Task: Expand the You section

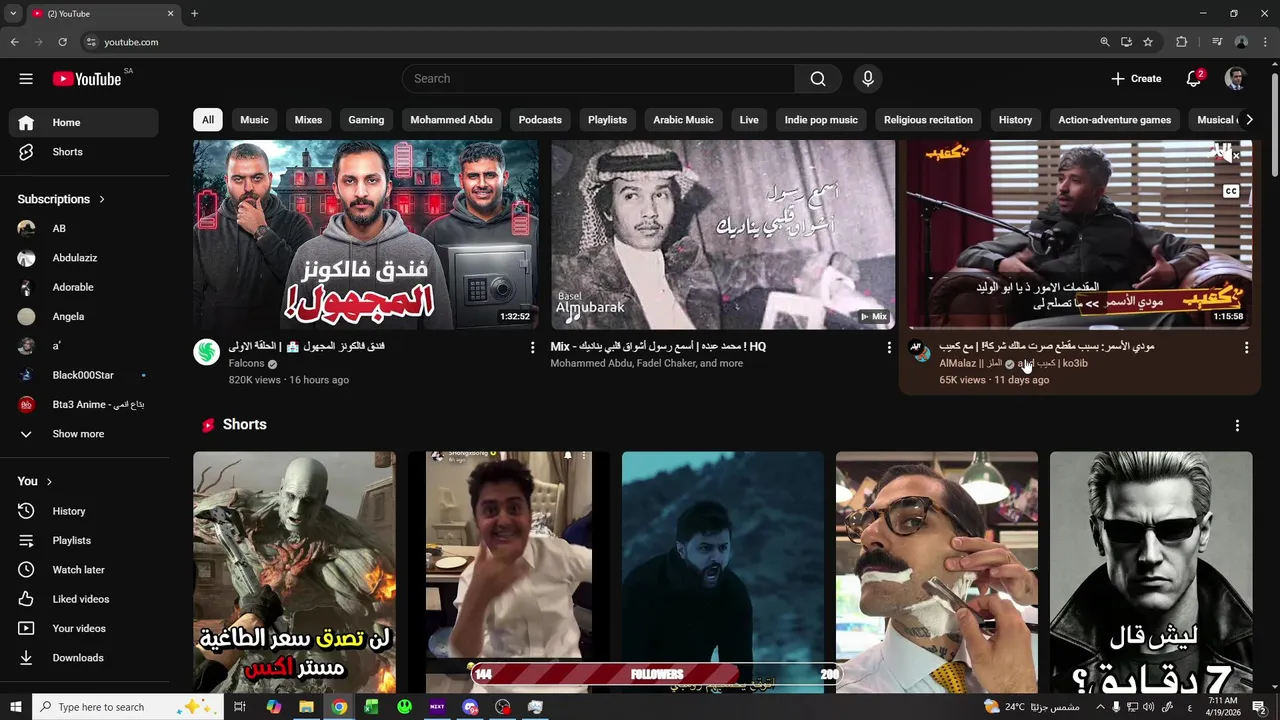Action: click(x=35, y=481)
